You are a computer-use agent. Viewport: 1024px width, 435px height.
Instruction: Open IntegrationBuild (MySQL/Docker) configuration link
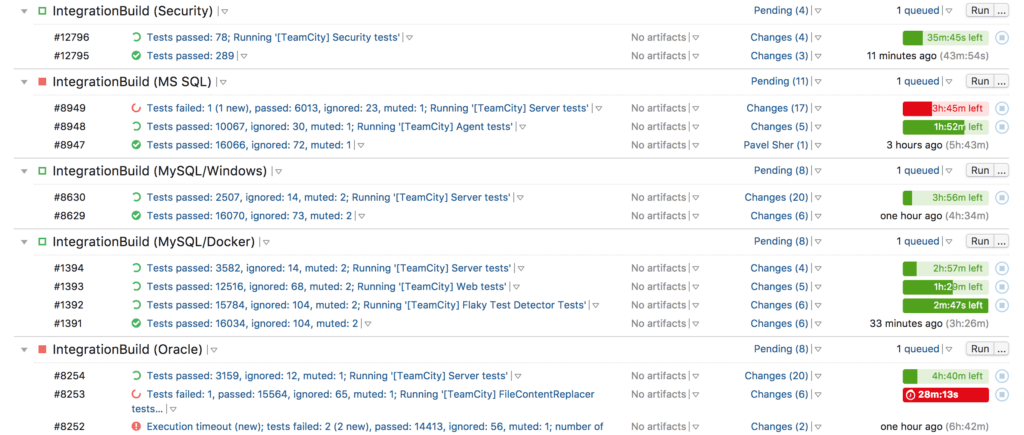(153, 242)
